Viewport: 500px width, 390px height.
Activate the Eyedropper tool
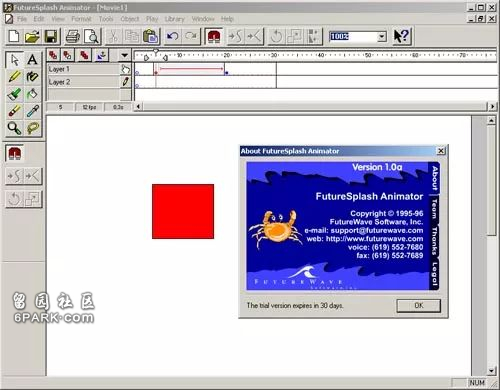[x=32, y=111]
